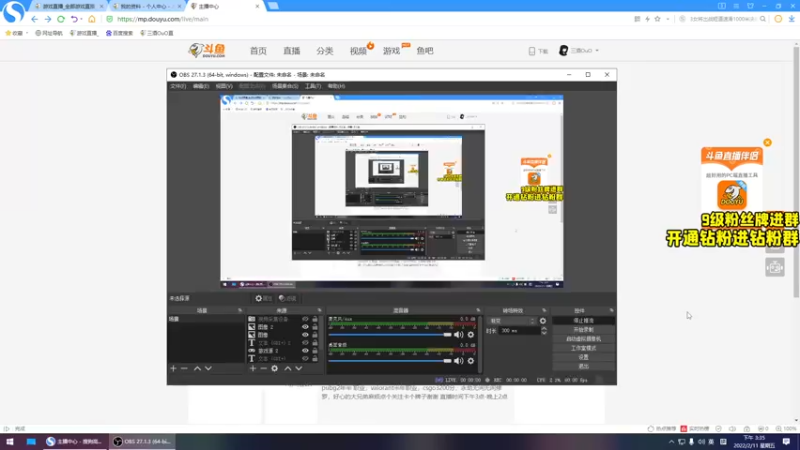Expand the user account dropdown on Douyu
Viewport: 800px width, 450px height.
pos(597,51)
